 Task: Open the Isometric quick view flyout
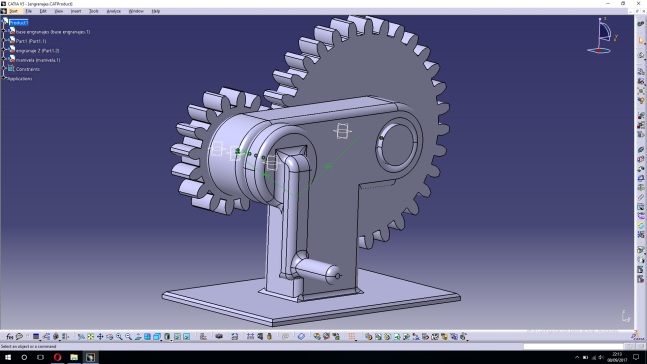coord(157,337)
